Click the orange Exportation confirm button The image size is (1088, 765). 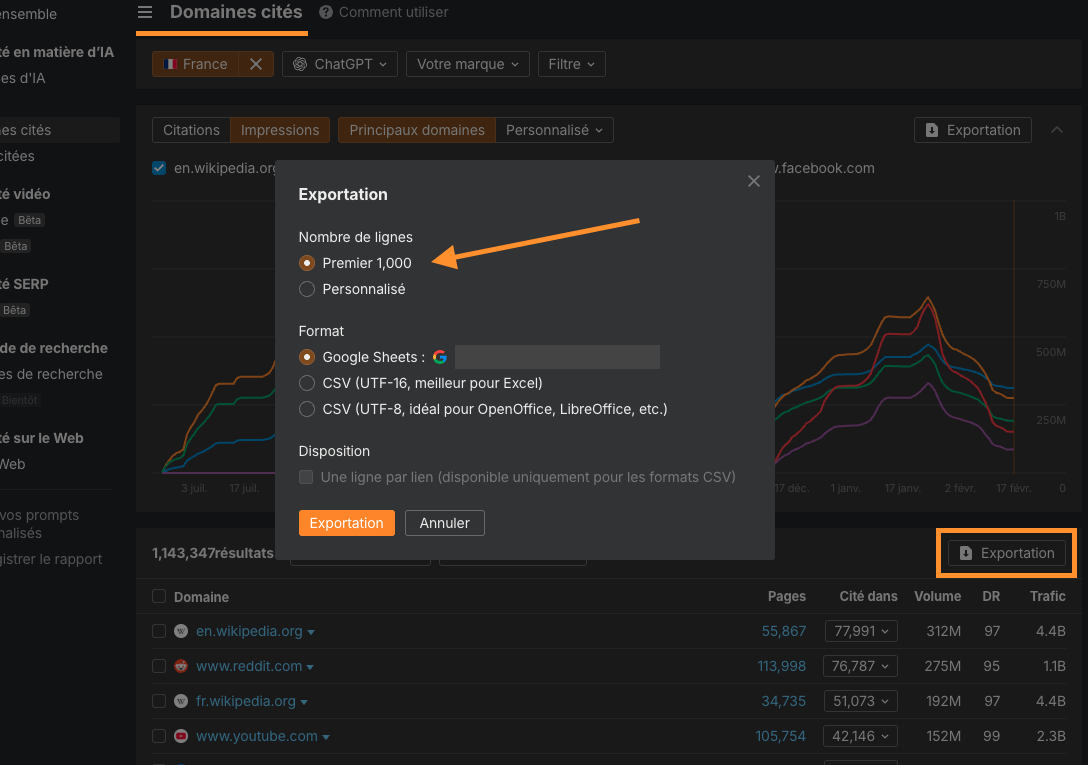[346, 523]
